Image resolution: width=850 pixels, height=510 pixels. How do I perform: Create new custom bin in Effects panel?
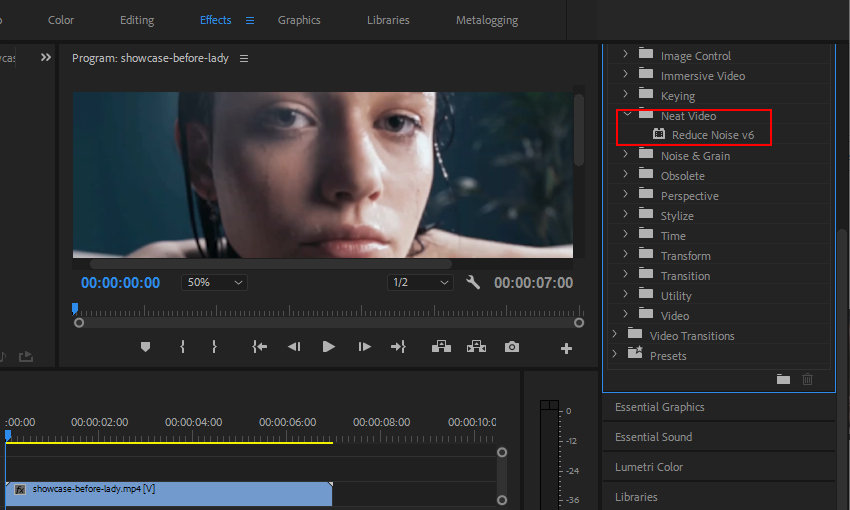point(783,379)
